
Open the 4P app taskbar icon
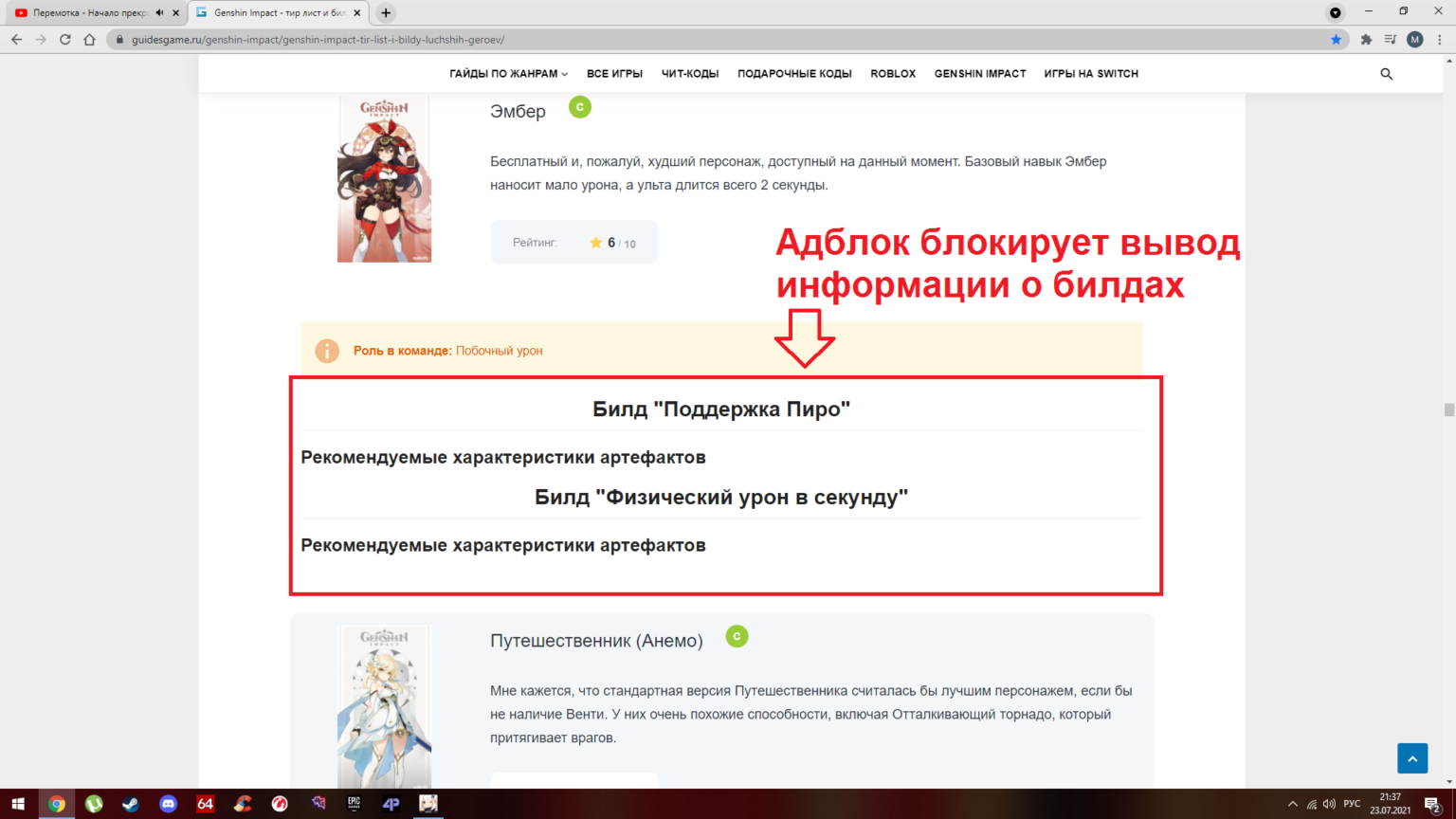pyautogui.click(x=391, y=804)
